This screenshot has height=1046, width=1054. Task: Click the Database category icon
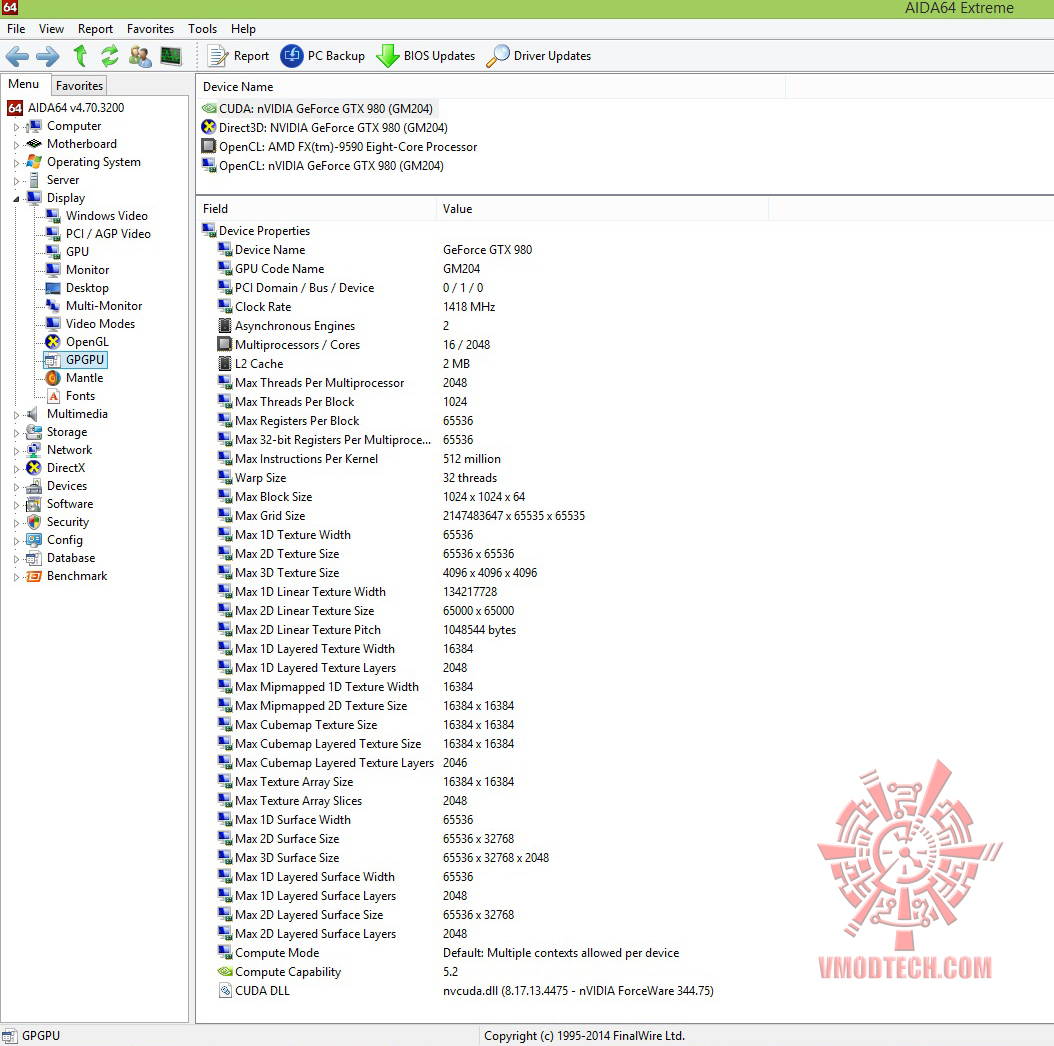[x=34, y=558]
